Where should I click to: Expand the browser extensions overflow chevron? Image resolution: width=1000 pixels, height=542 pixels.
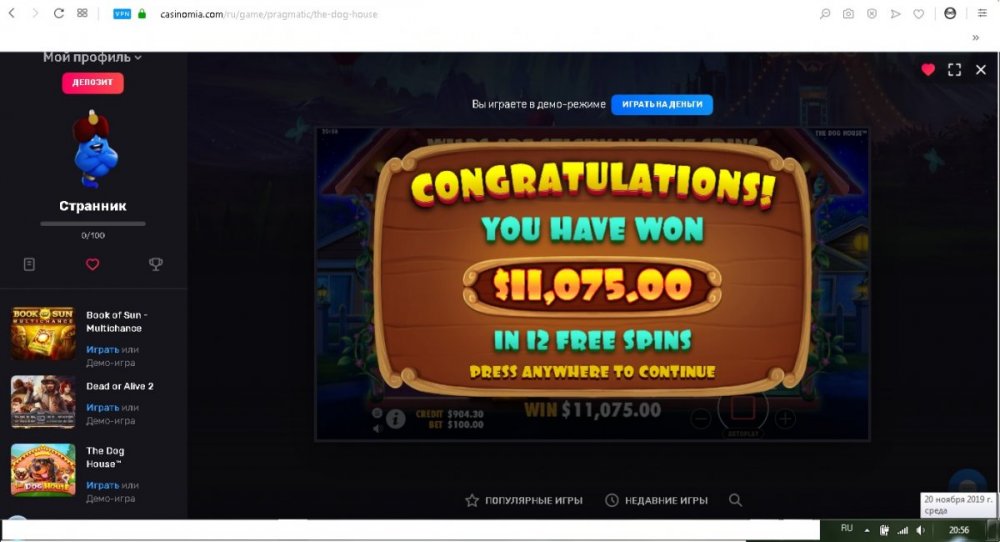point(975,38)
